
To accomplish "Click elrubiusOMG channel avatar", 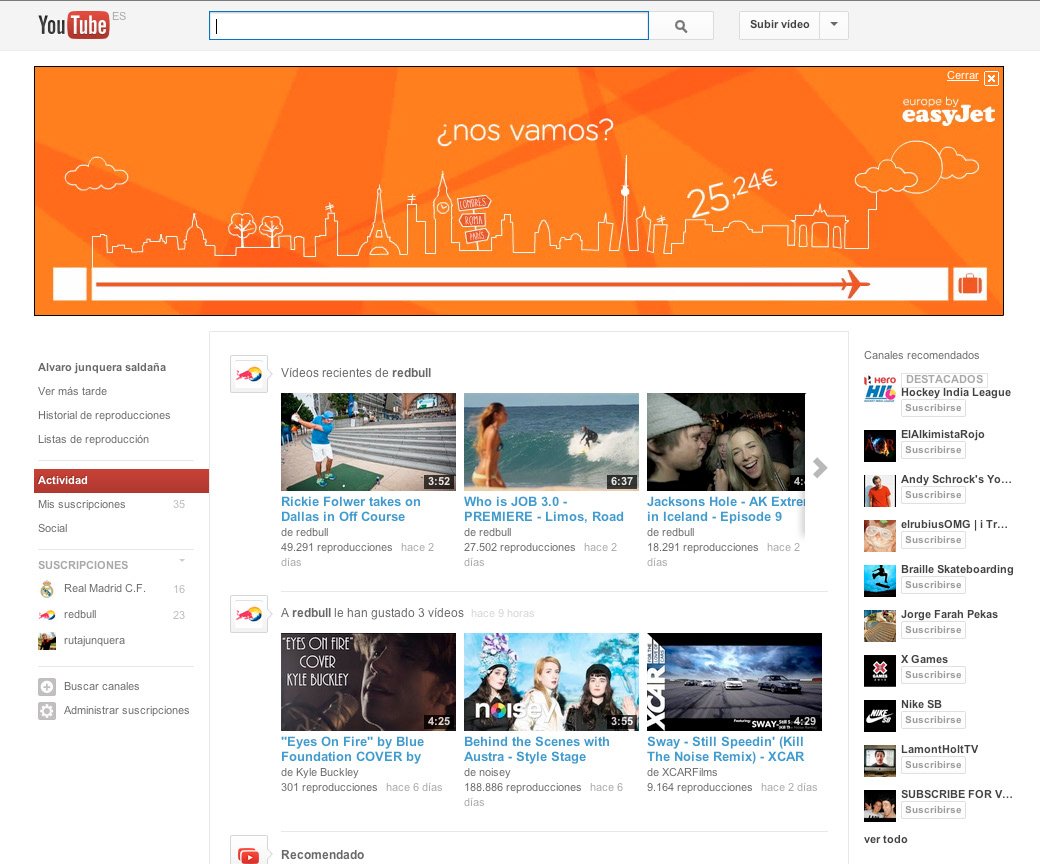I will [x=879, y=536].
